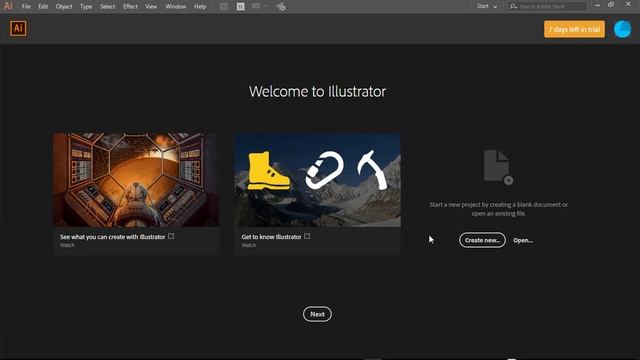Open the View menu
This screenshot has height=360, width=640.
[151, 7]
